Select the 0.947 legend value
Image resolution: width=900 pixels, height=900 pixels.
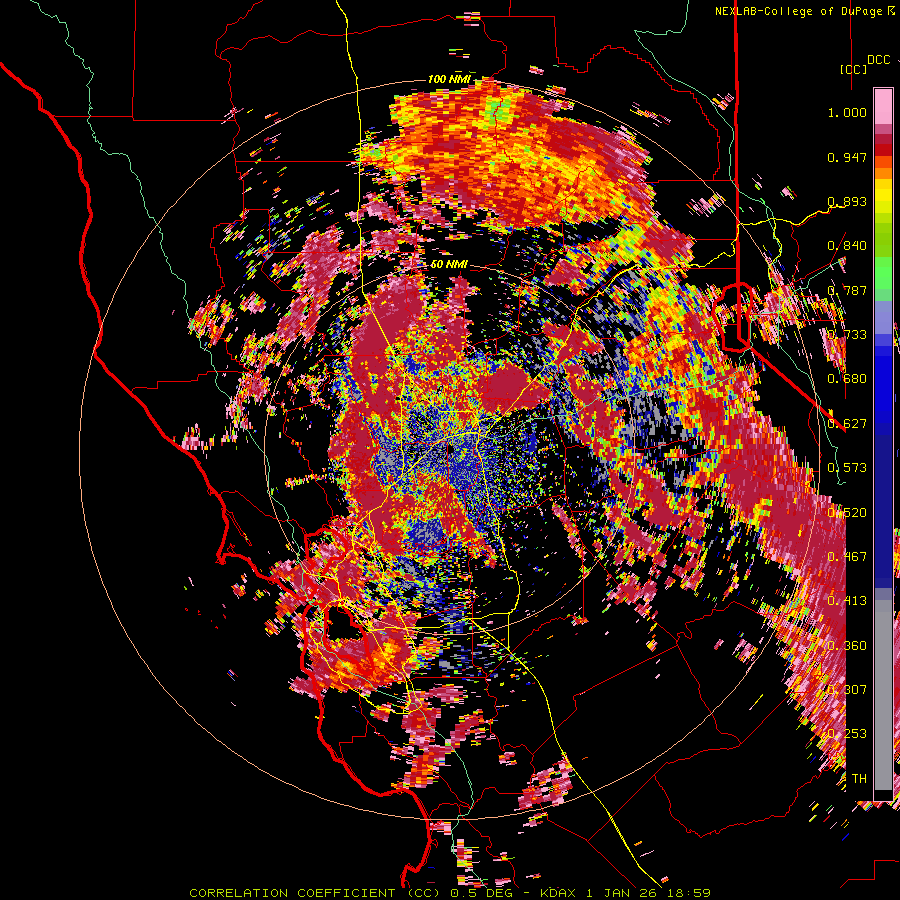click(x=847, y=157)
